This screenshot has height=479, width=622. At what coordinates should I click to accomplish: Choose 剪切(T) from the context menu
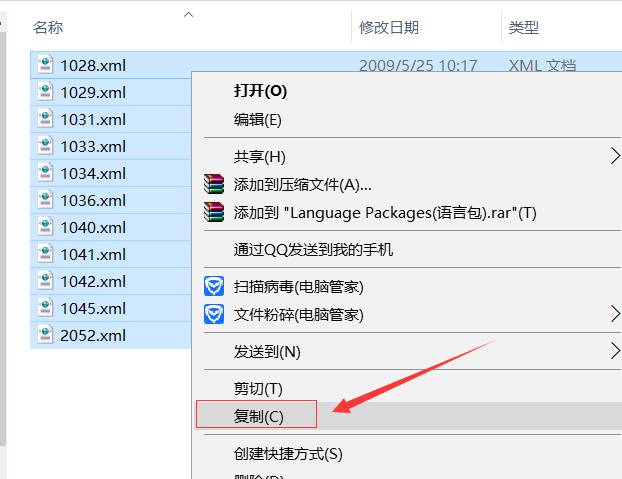(x=258, y=388)
